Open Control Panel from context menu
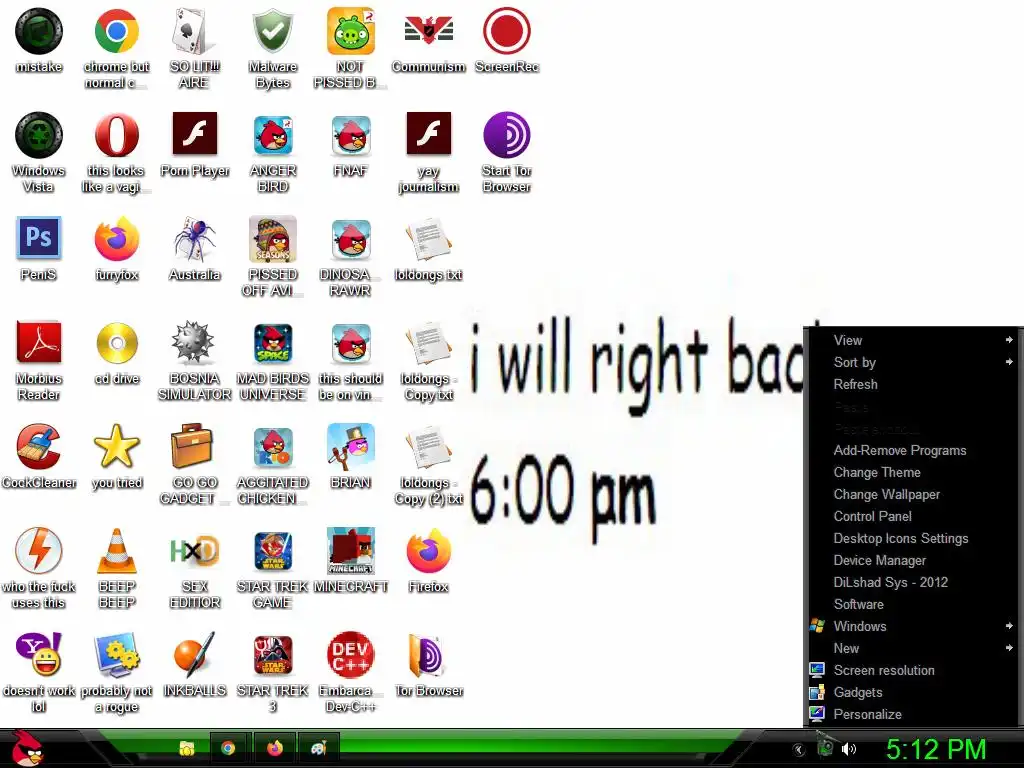The image size is (1024, 768). (912, 517)
